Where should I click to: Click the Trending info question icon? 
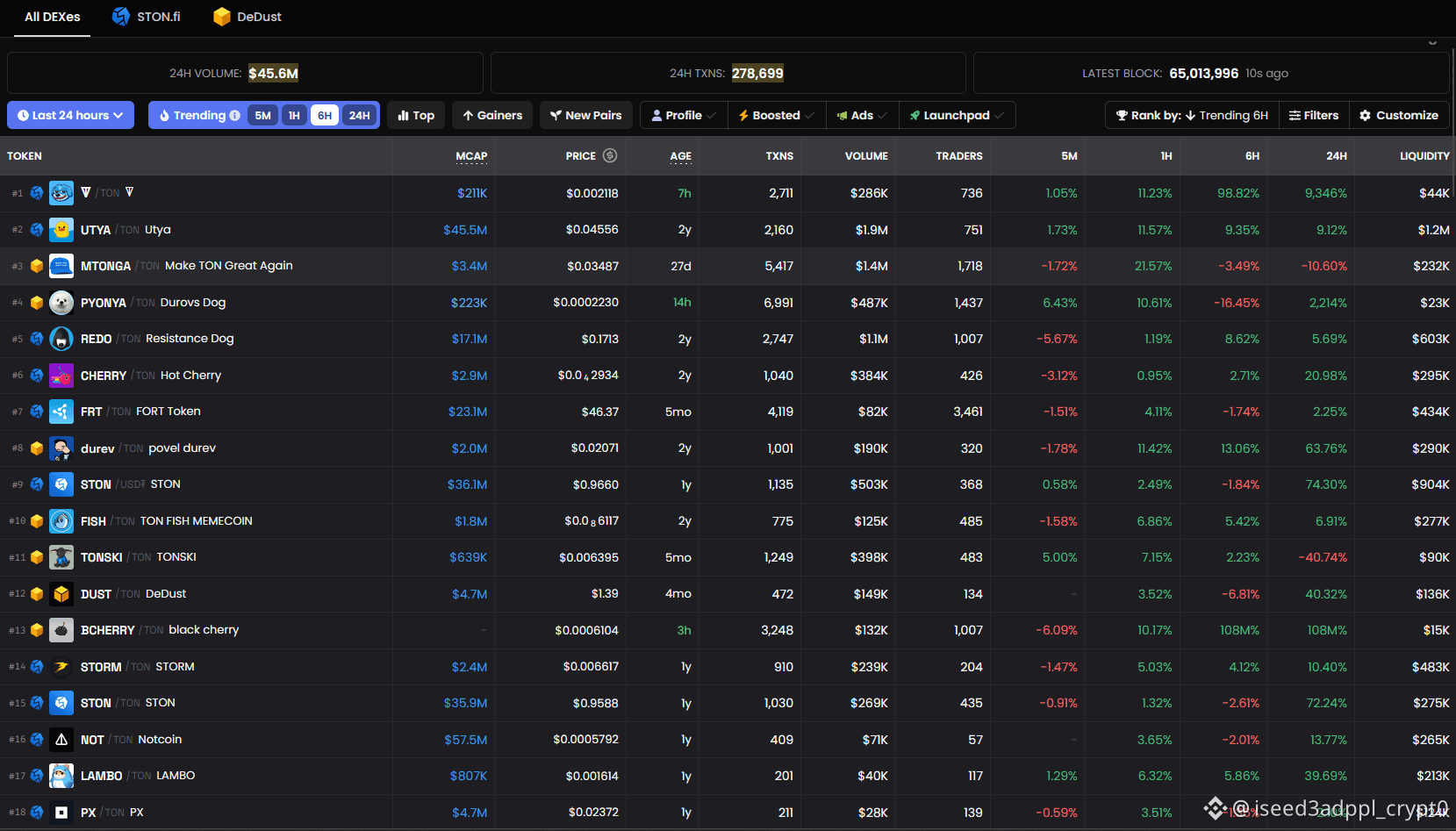(x=234, y=116)
